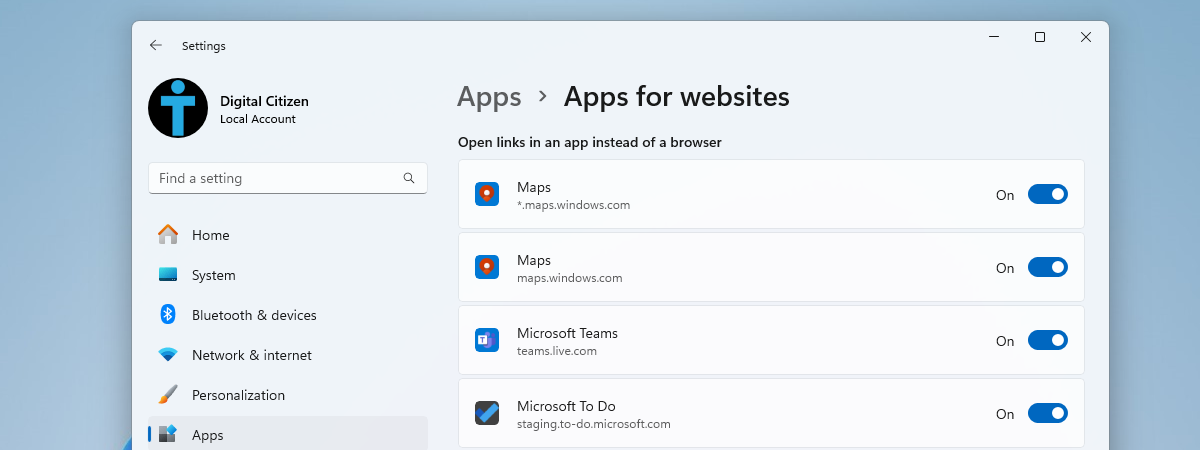This screenshot has width=1200, height=450.
Task: Select Network & internet category
Action: [288, 355]
